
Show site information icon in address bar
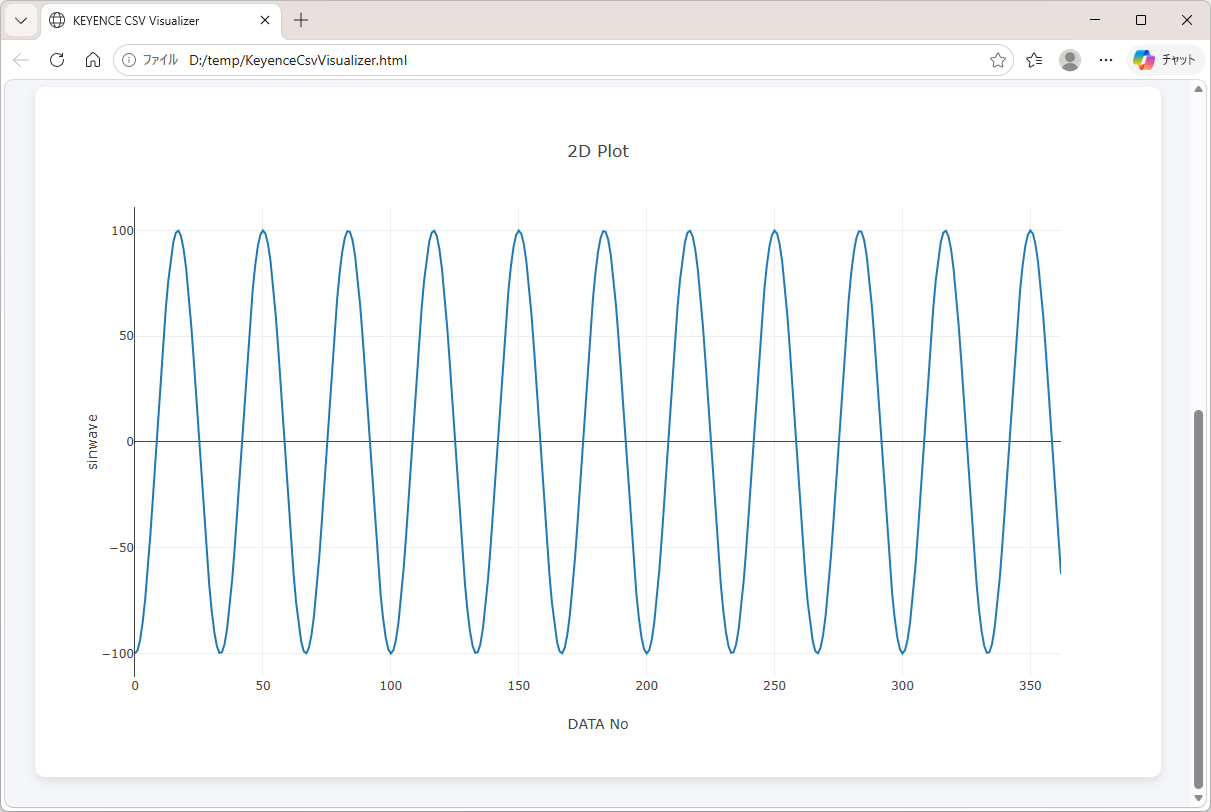pos(129,60)
